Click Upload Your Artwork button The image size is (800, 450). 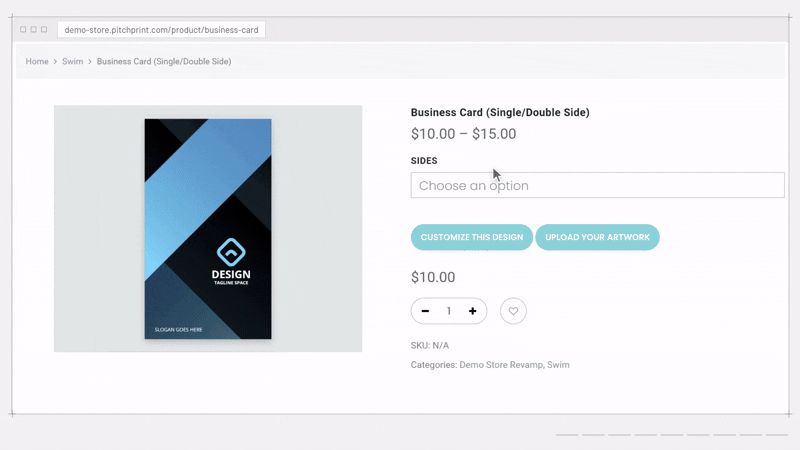pyautogui.click(x=597, y=237)
